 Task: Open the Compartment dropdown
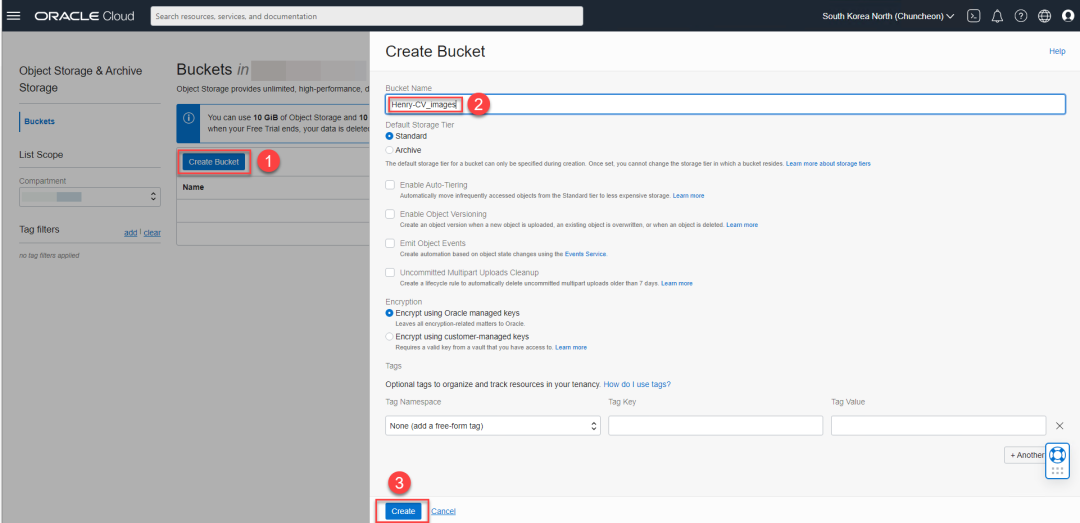tap(90, 197)
